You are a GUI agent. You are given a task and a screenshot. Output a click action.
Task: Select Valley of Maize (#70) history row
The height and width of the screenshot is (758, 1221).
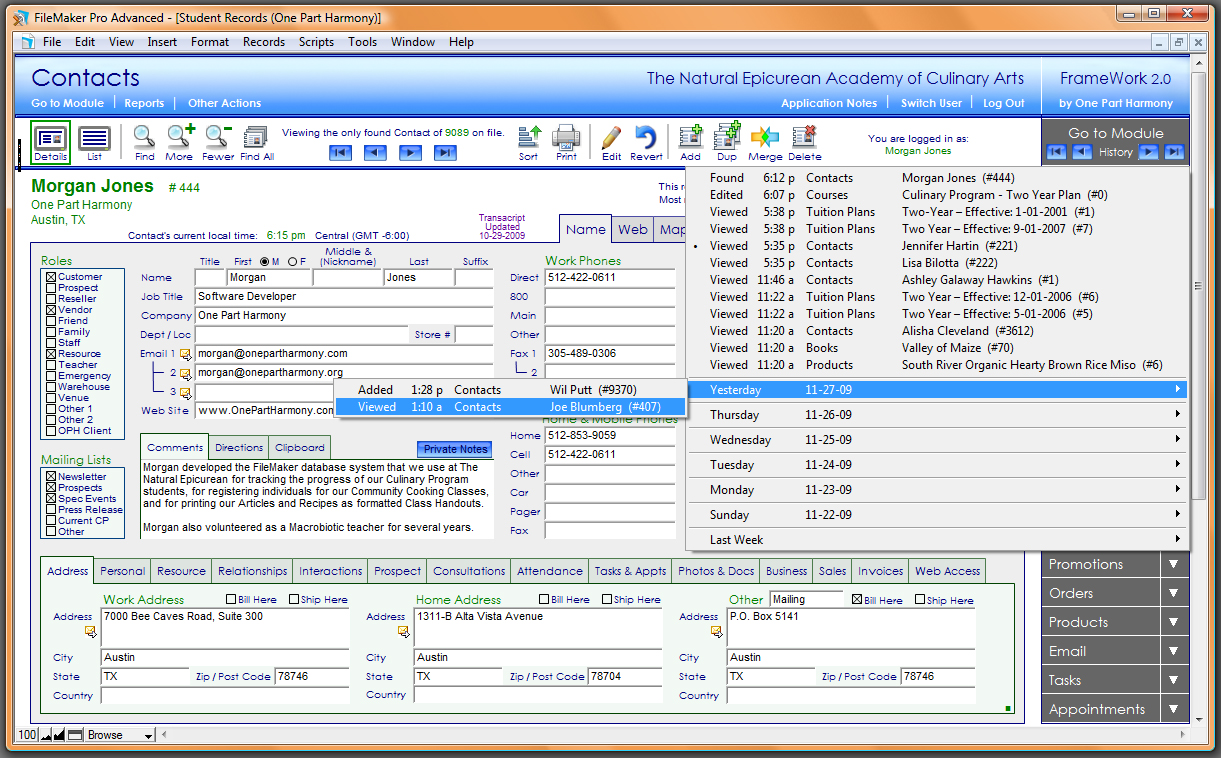click(937, 348)
